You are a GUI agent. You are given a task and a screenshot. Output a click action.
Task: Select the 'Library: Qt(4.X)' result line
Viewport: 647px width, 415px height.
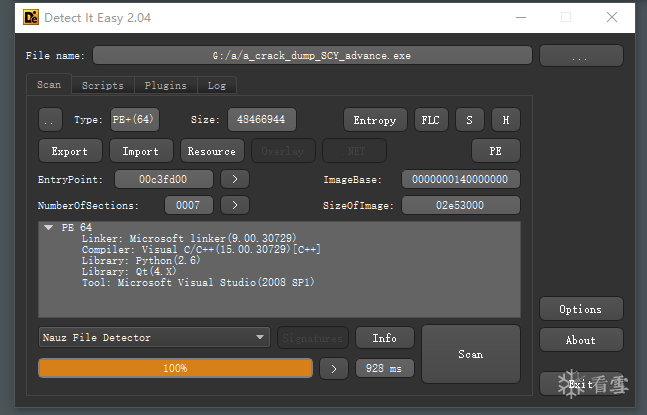tap(129, 271)
